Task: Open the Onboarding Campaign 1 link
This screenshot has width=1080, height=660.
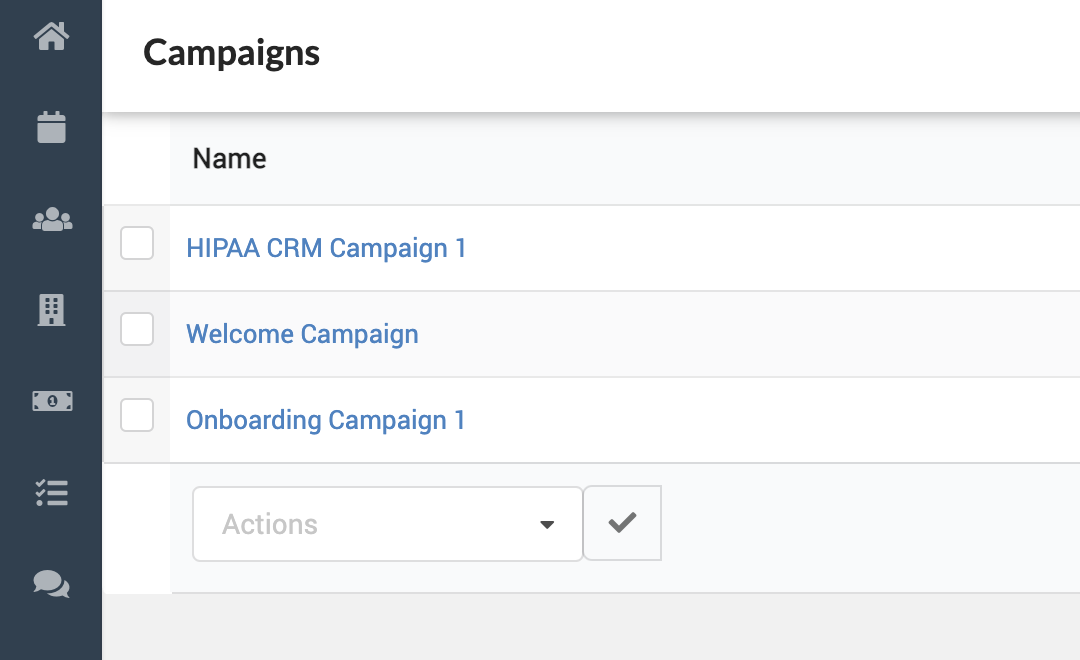Action: [x=326, y=420]
